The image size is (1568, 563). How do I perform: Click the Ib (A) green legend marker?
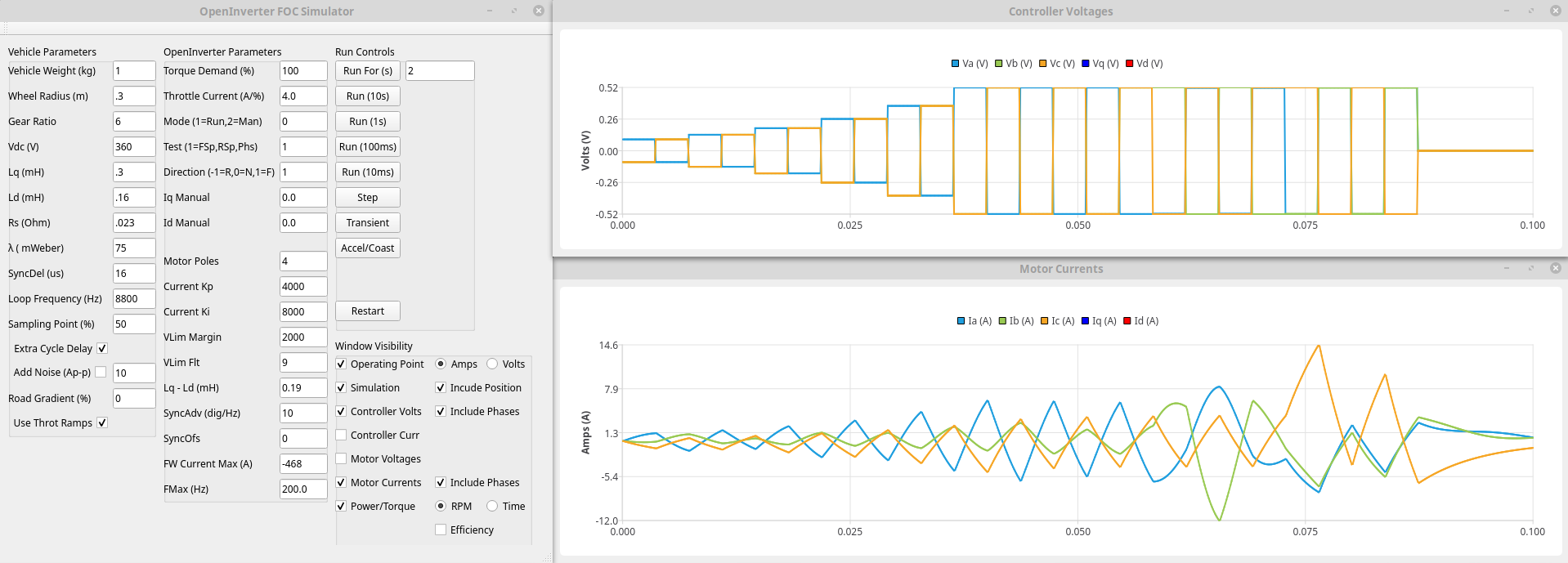[1002, 321]
